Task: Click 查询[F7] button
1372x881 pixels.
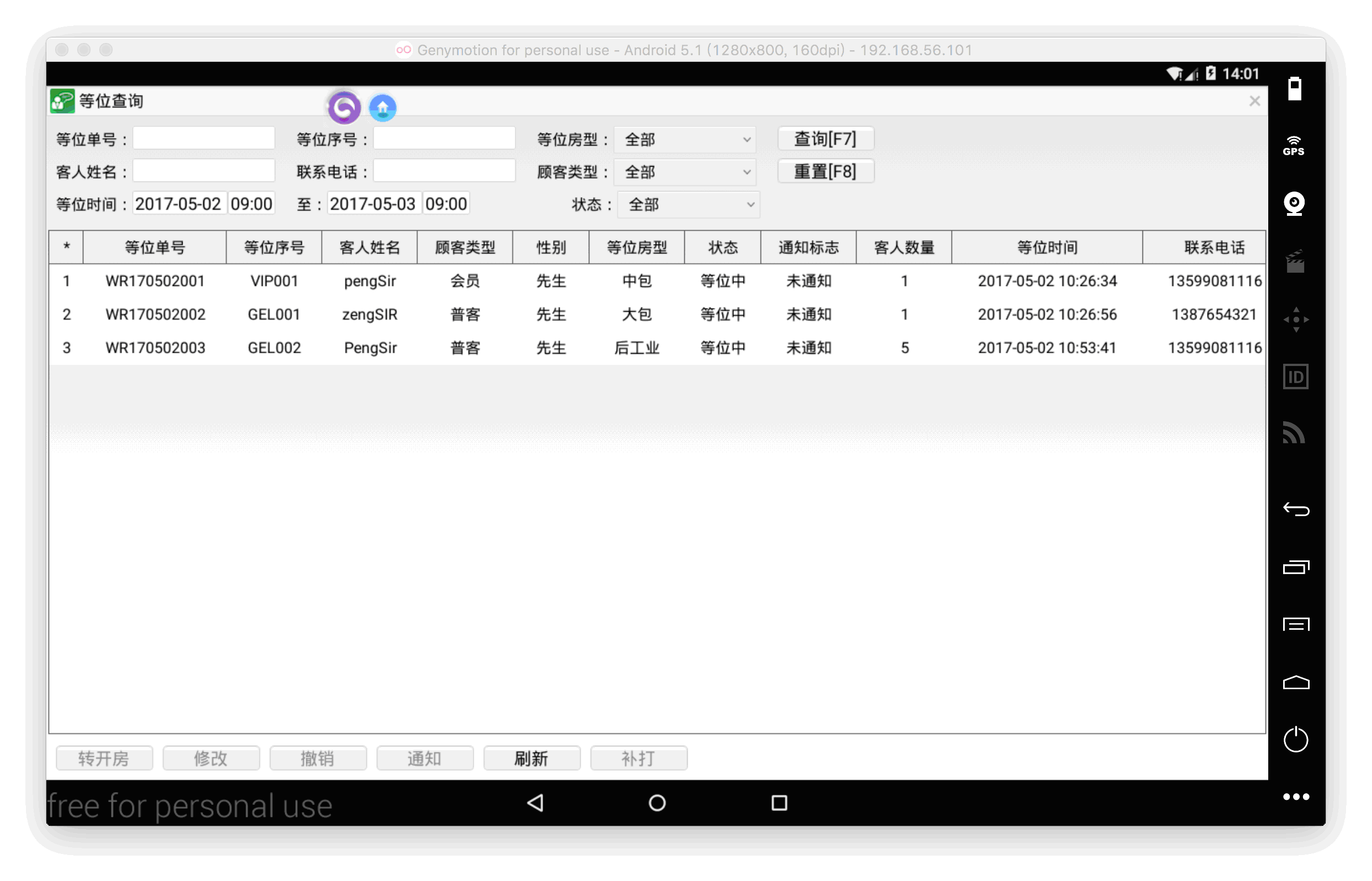Action: 825,139
